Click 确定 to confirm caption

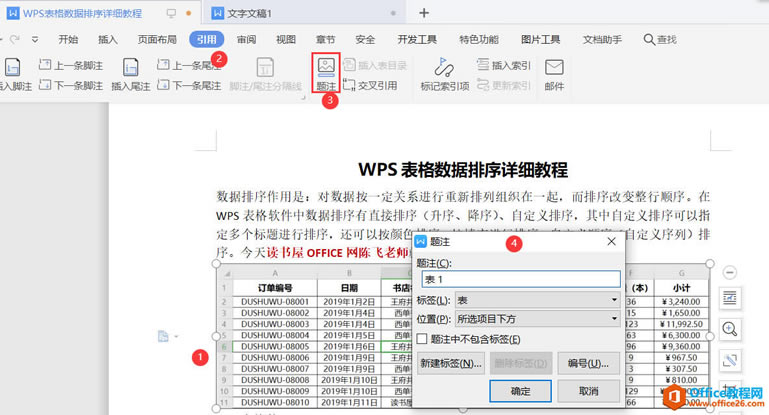pyautogui.click(x=520, y=391)
